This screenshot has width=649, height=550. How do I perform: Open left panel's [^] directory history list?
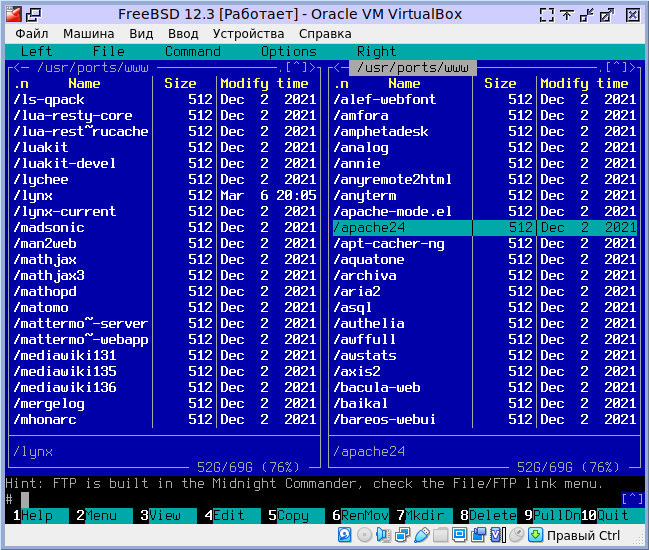click(x=296, y=67)
